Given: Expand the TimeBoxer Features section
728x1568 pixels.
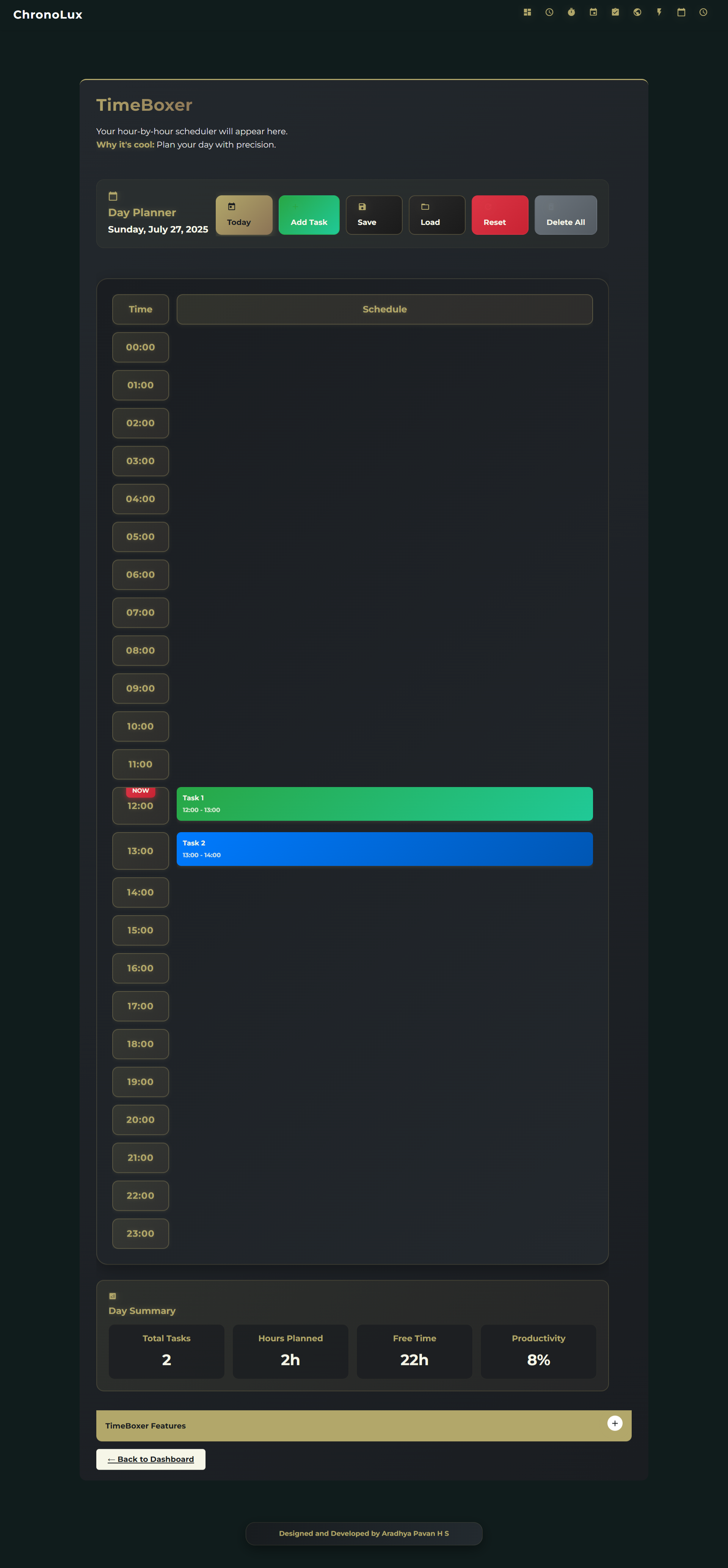Looking at the screenshot, I should click(x=614, y=1423).
